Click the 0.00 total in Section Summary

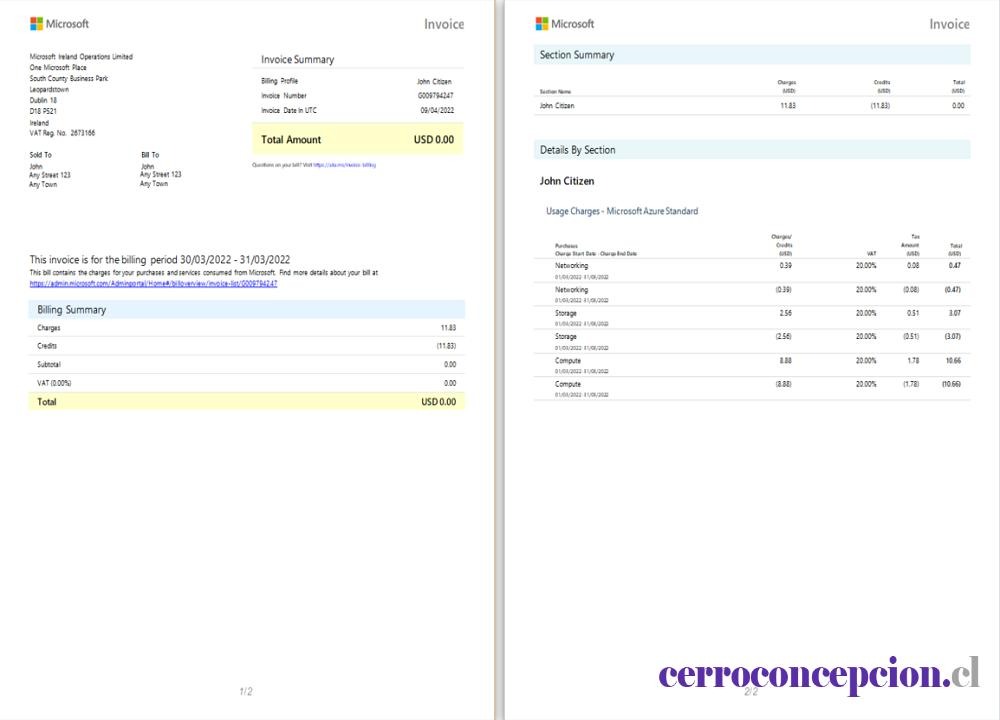click(958, 106)
